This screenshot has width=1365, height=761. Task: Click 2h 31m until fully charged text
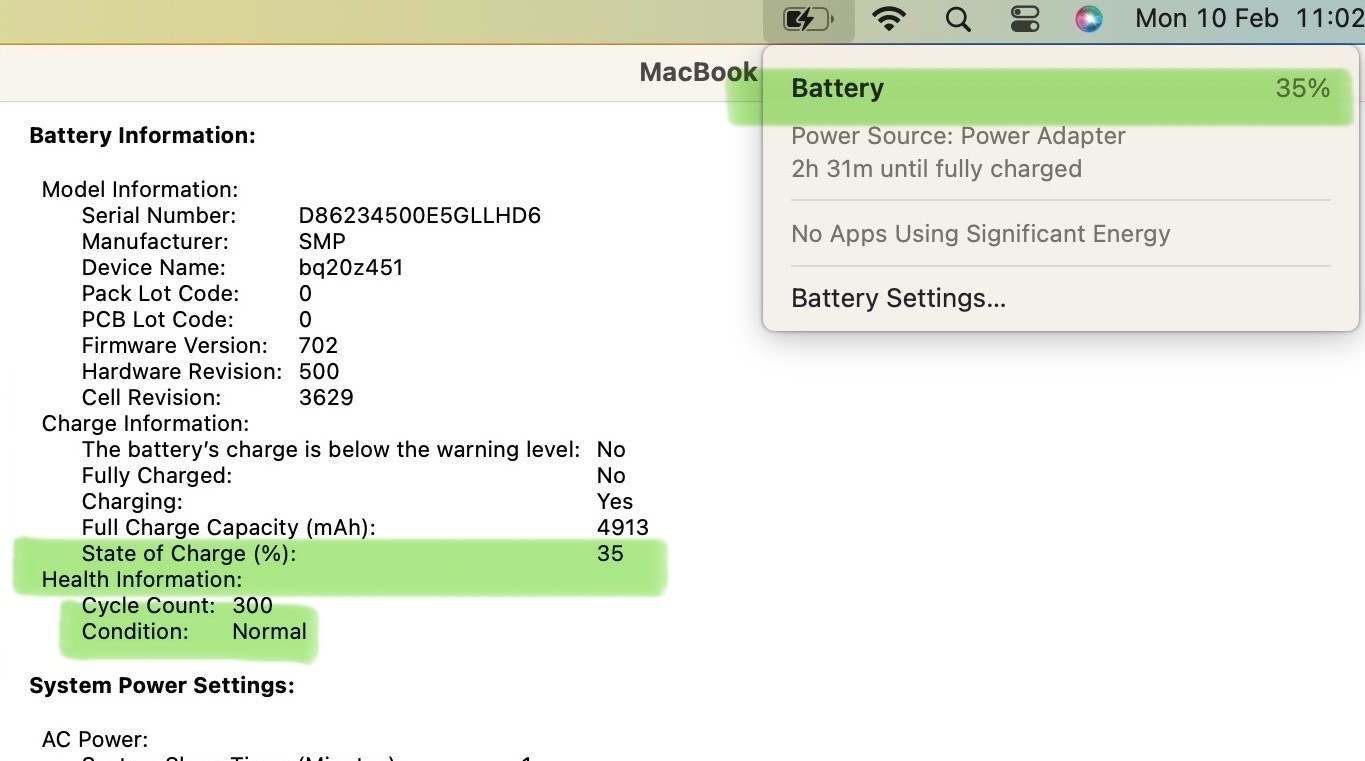click(936, 168)
